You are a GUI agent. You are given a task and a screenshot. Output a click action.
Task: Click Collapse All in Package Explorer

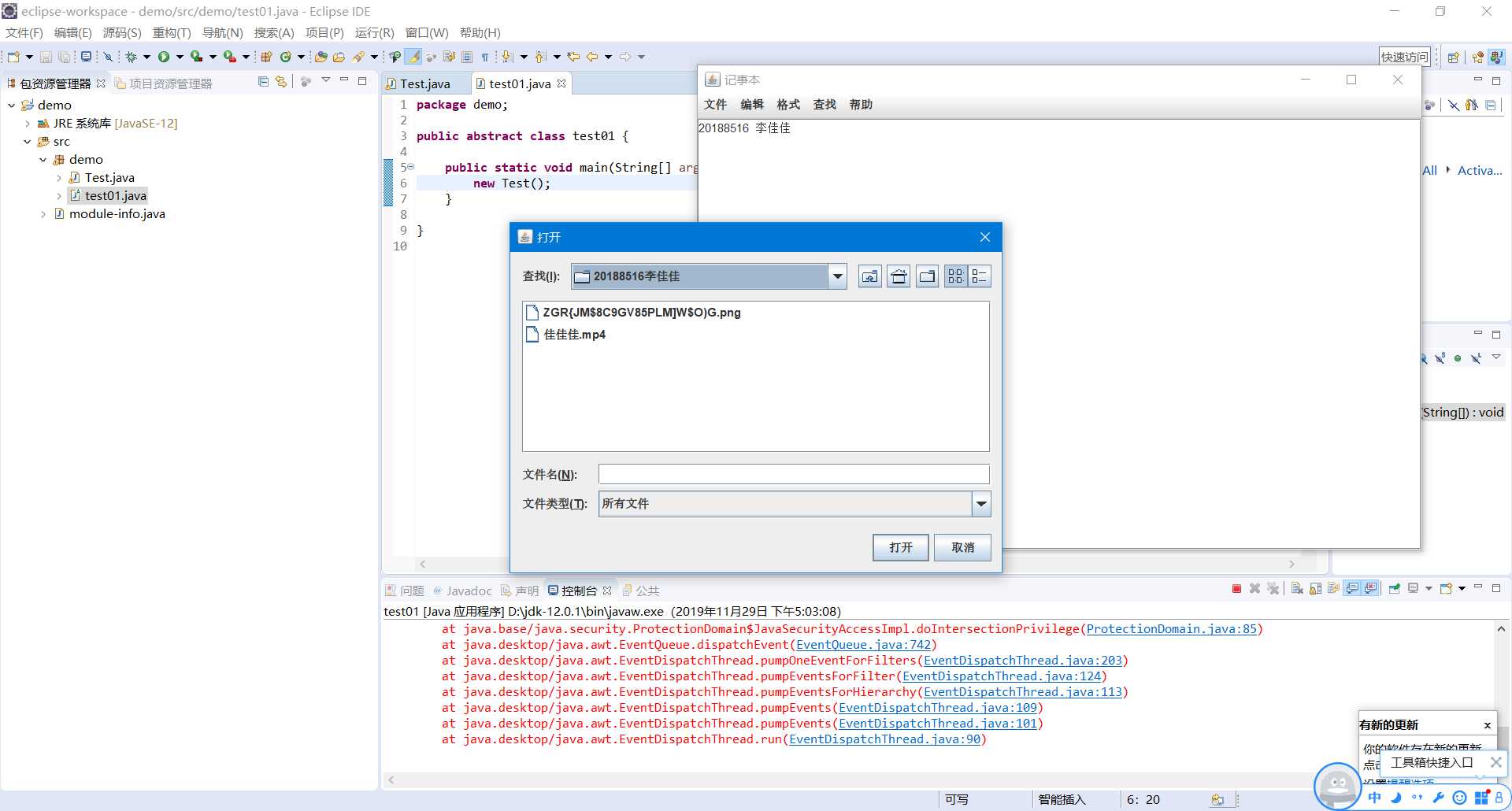264,81
